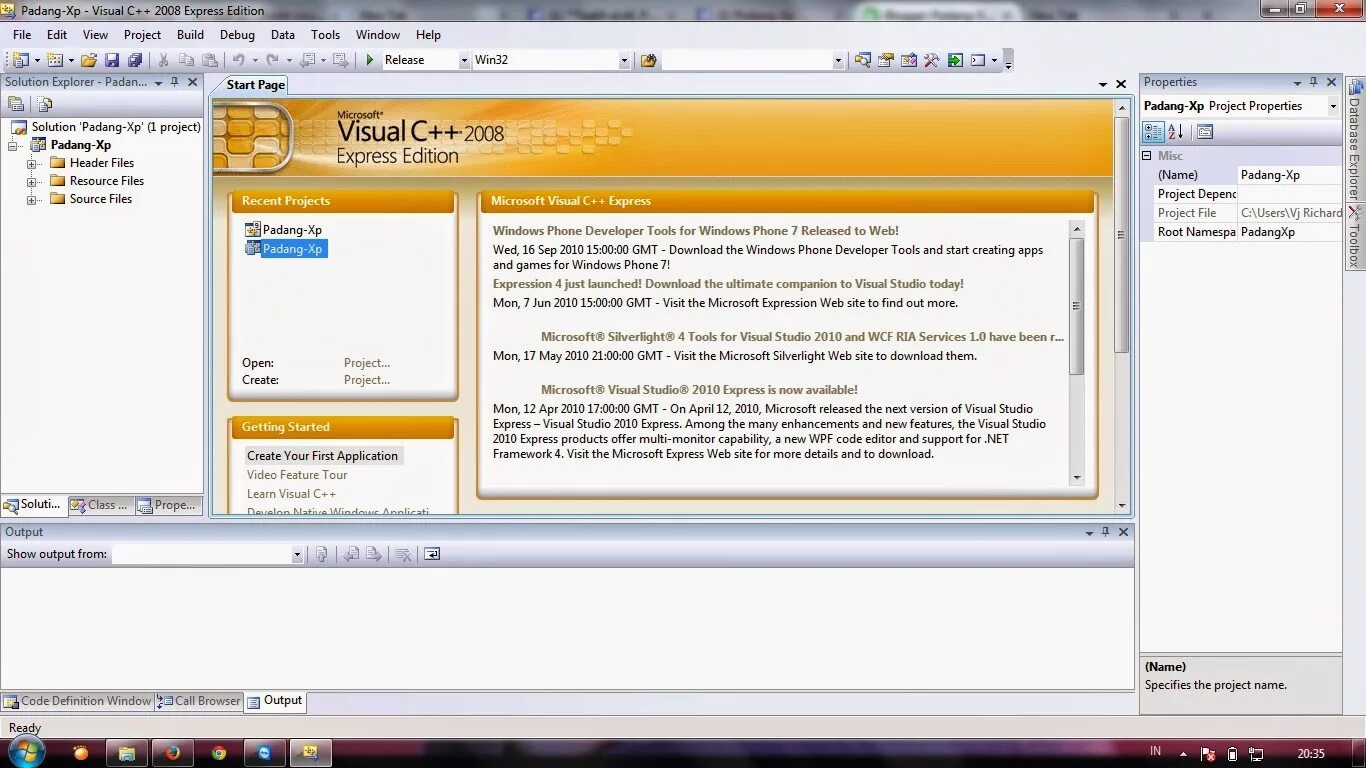
Task: Toggle auto-hide pin on Solution Explorer
Action: [x=175, y=82]
